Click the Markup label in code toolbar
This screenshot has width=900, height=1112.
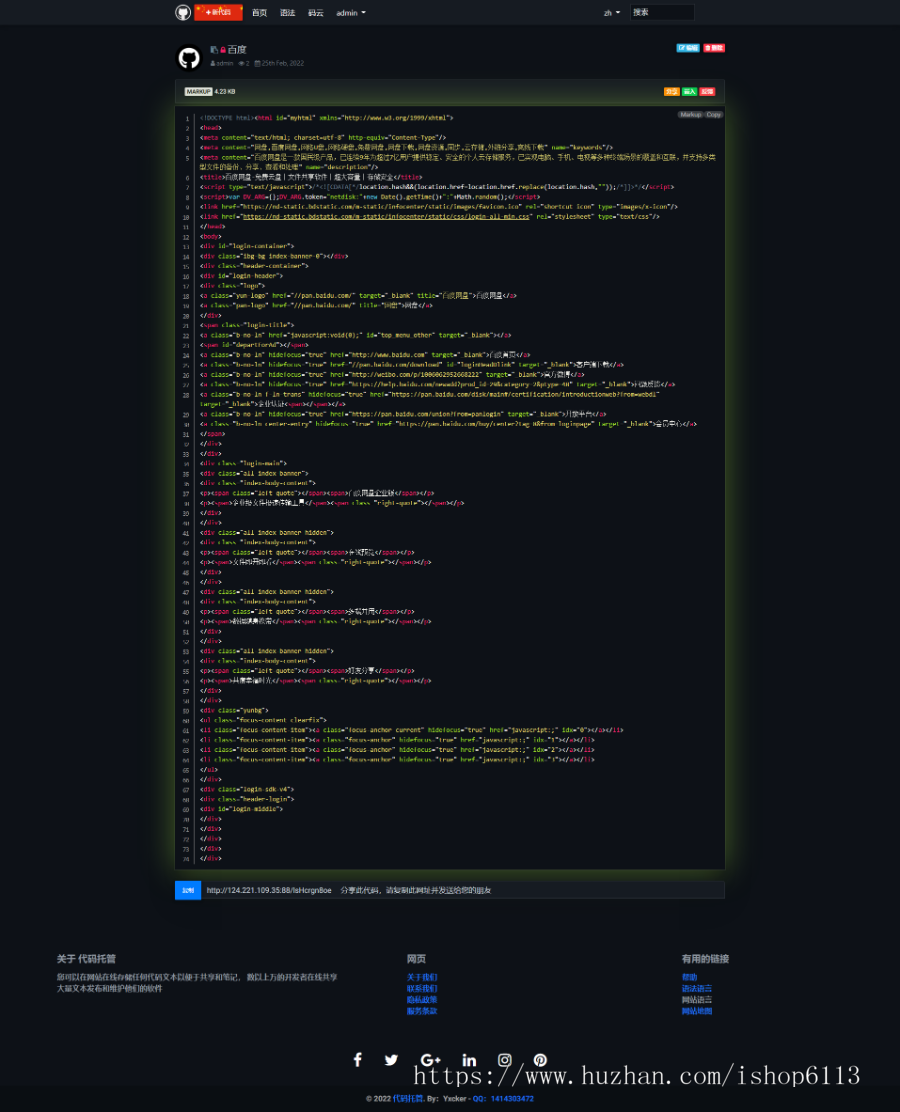[690, 114]
